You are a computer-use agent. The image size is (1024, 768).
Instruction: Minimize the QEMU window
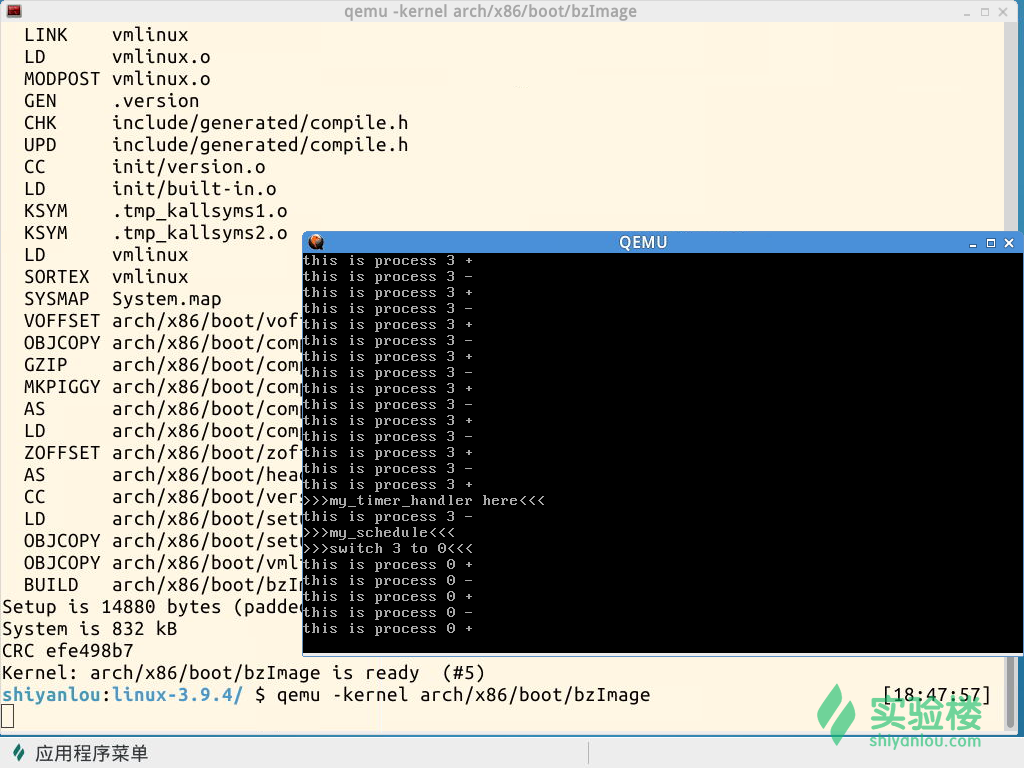(x=972, y=244)
